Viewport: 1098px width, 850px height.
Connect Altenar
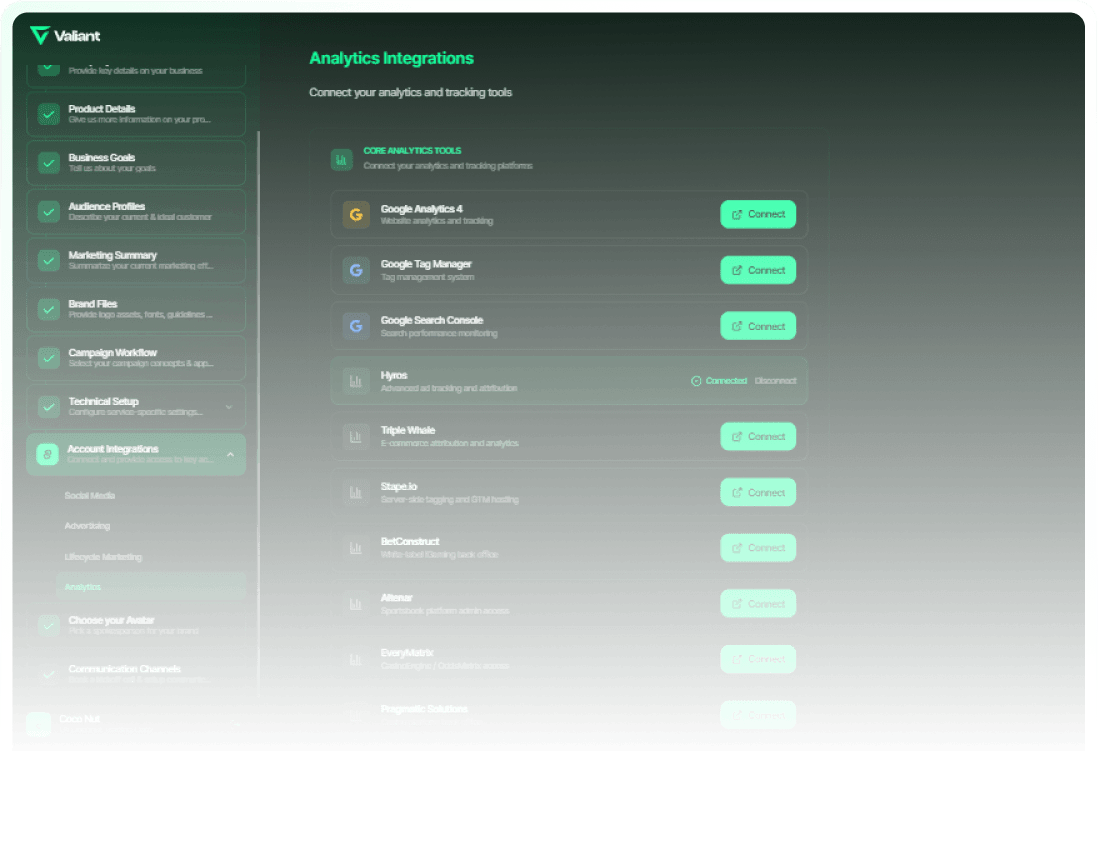(x=758, y=604)
